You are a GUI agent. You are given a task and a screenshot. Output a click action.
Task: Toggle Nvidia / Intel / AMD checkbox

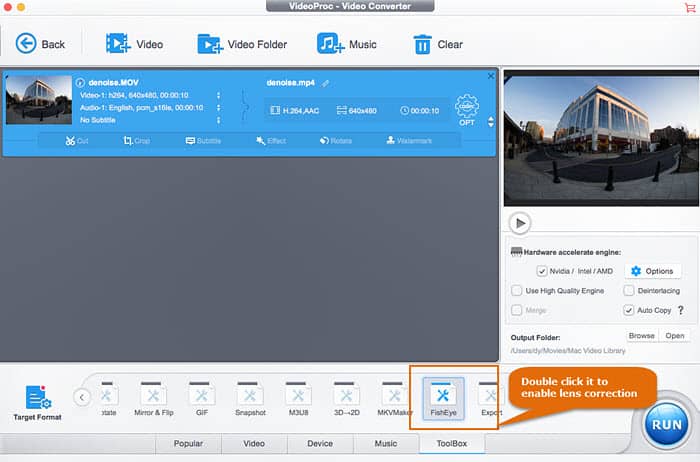tap(542, 271)
